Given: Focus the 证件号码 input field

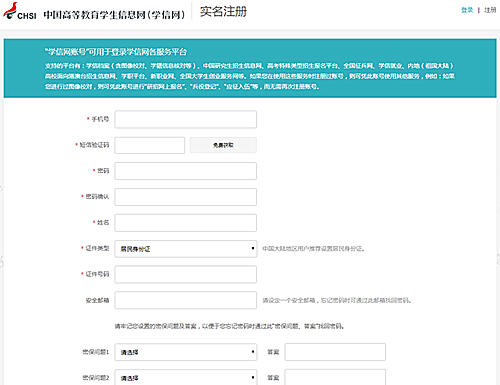Looking at the screenshot, I should click(186, 274).
